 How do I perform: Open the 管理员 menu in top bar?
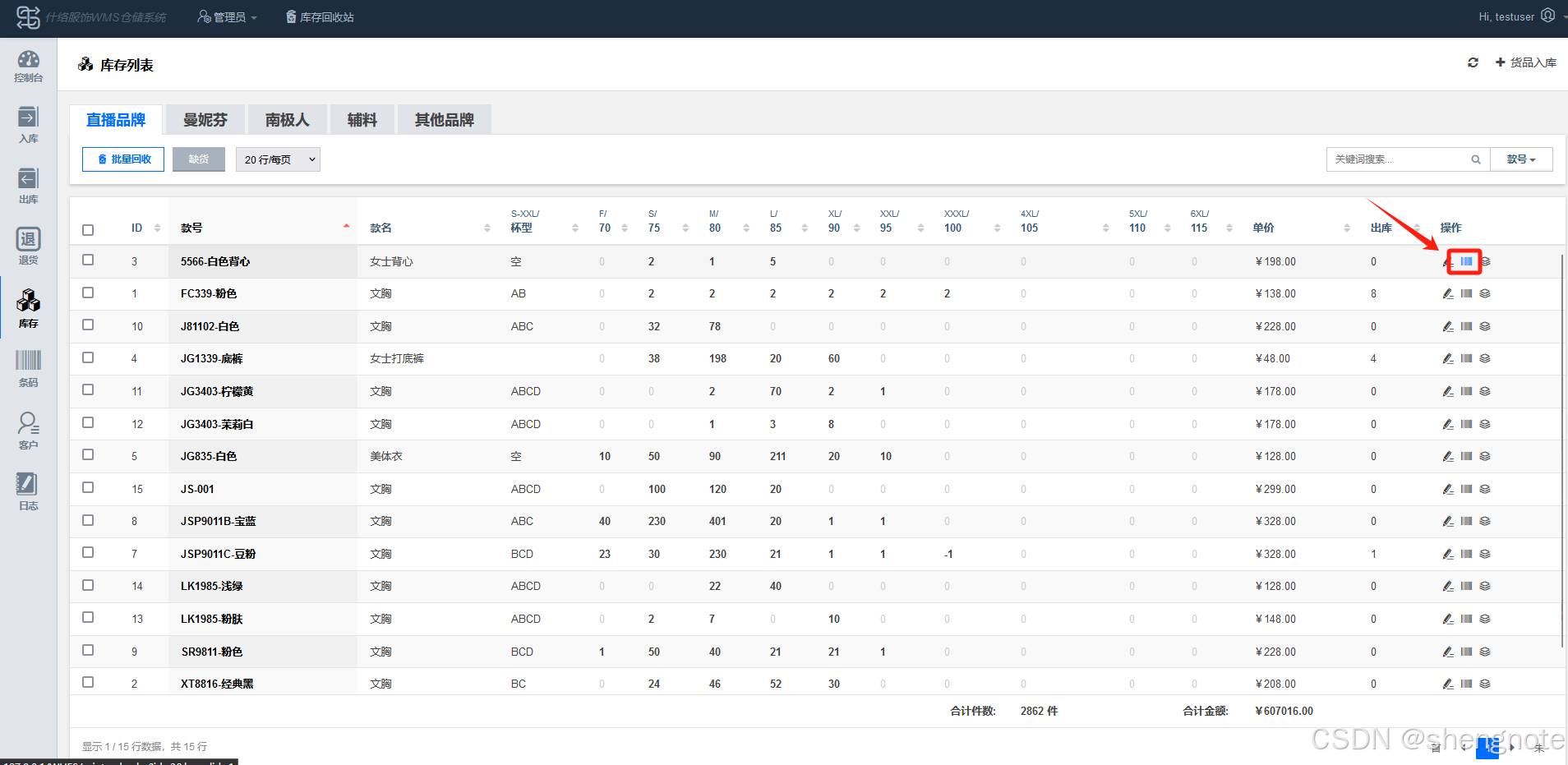point(228,16)
